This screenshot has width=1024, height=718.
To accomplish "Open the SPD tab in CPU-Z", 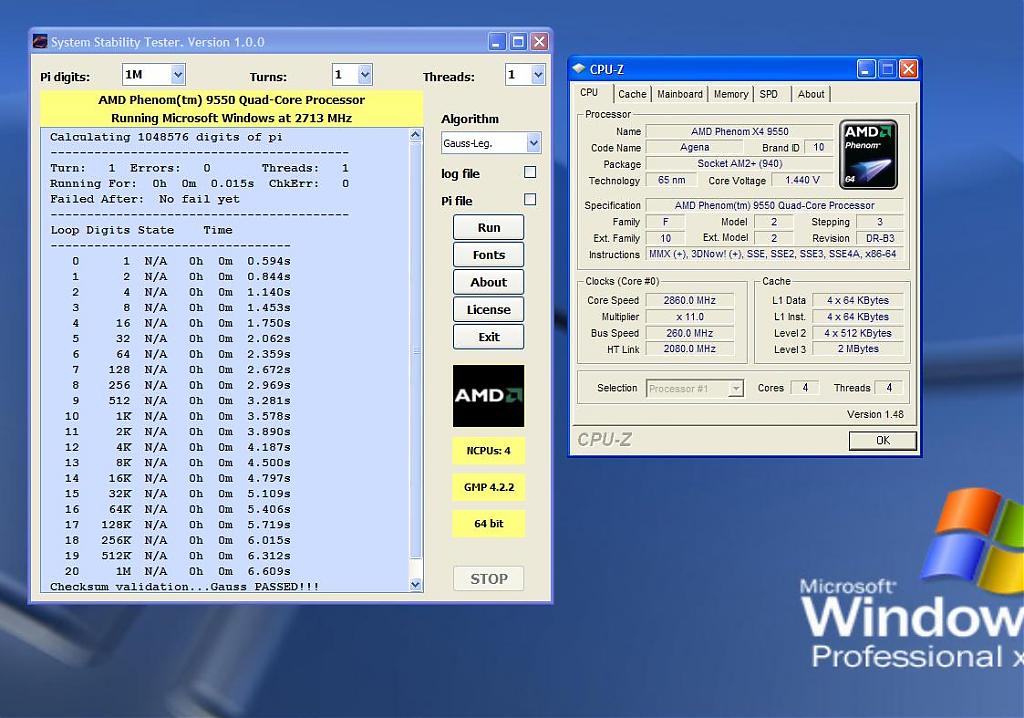I will click(x=768, y=94).
